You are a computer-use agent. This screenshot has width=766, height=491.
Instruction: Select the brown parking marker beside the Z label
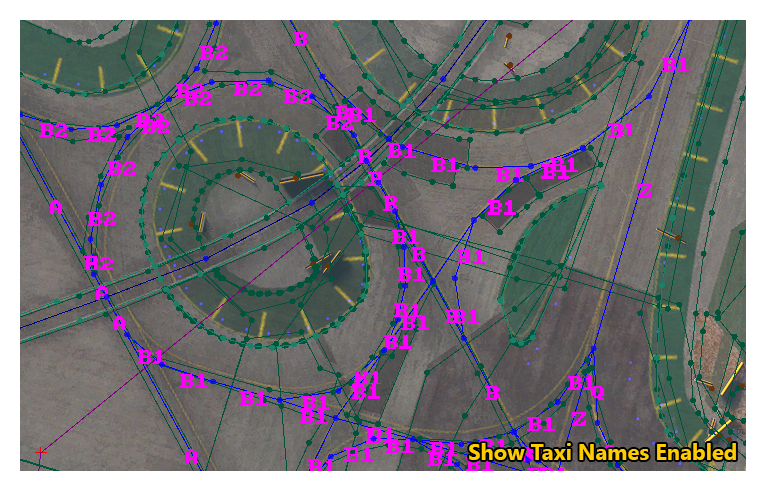[x=676, y=237]
